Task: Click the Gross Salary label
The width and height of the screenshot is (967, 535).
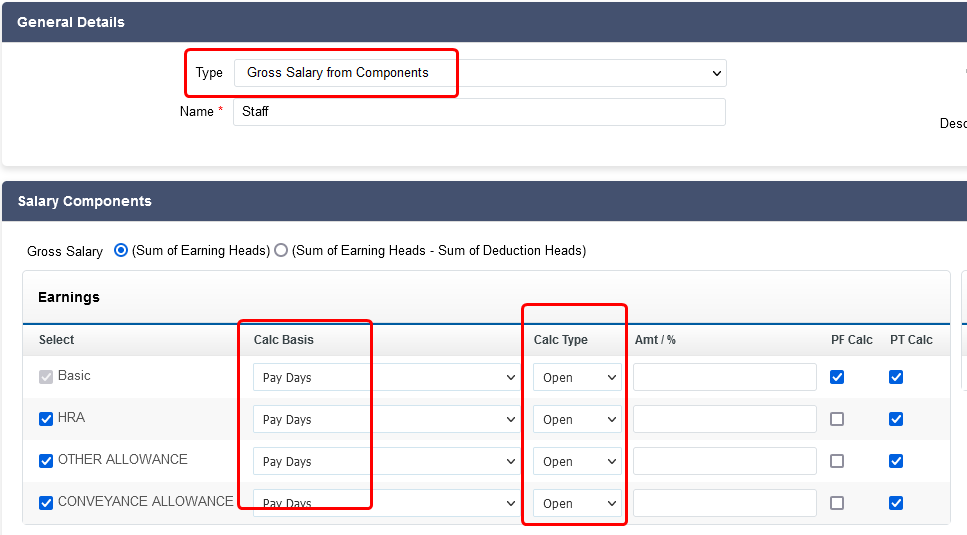Action: point(65,251)
